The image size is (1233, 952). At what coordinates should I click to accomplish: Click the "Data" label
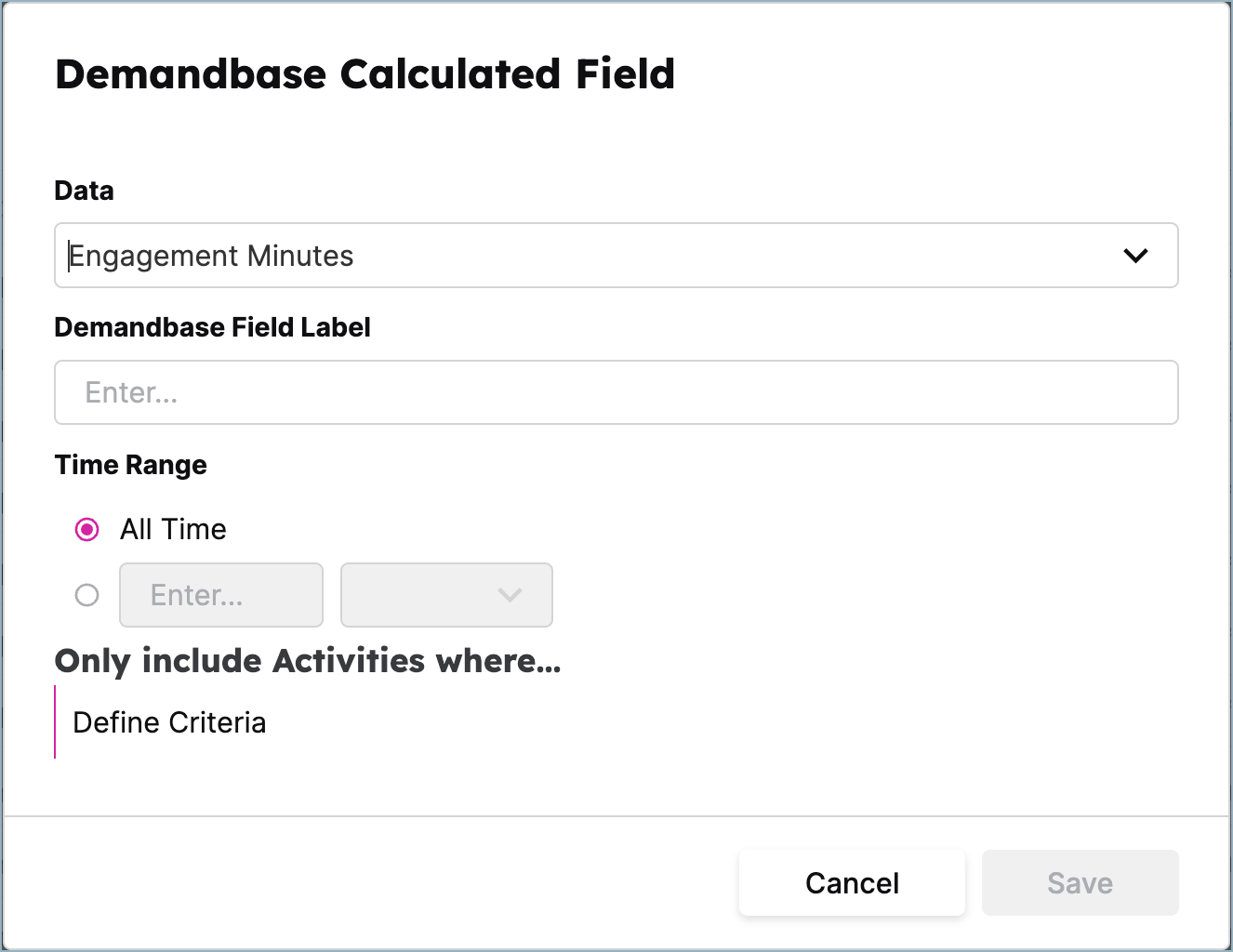click(85, 191)
